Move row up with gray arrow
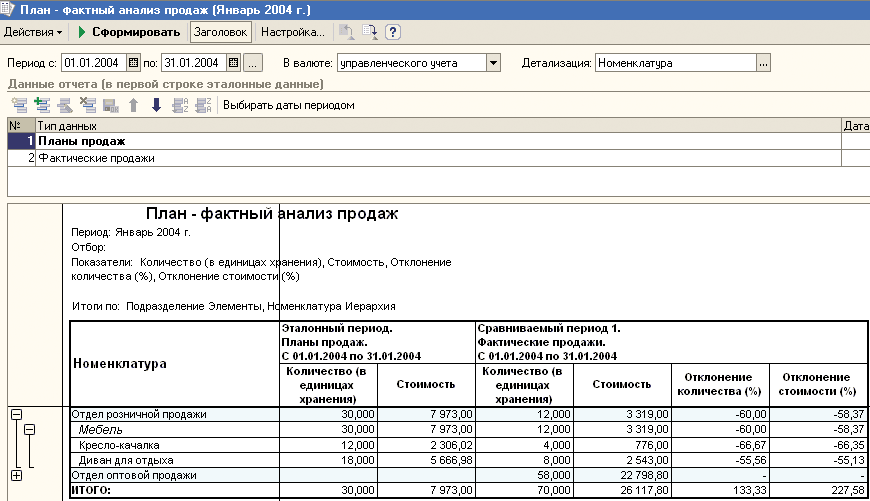 pos(133,105)
